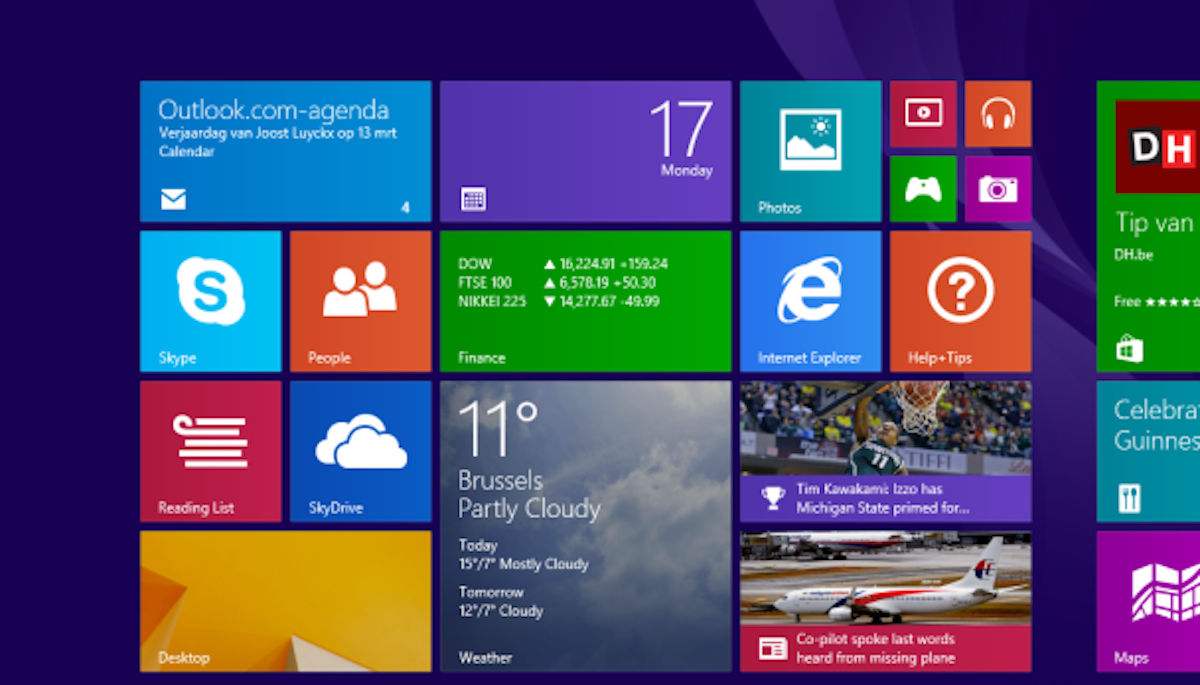Open the Video app tile
This screenshot has height=685, width=1200.
click(922, 113)
